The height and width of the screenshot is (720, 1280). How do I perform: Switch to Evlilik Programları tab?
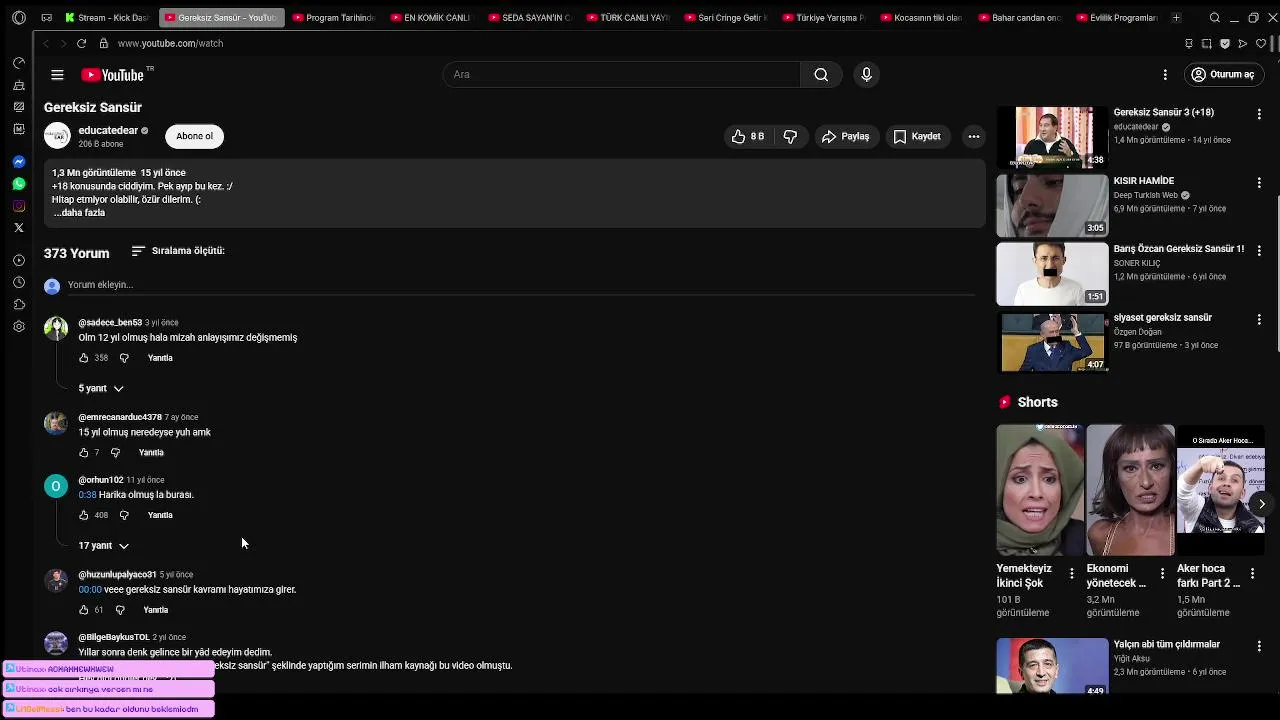coord(1116,17)
